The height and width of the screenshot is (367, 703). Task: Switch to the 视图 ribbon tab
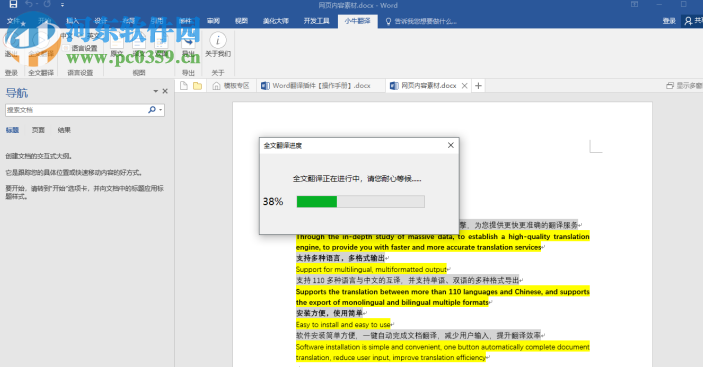241,21
